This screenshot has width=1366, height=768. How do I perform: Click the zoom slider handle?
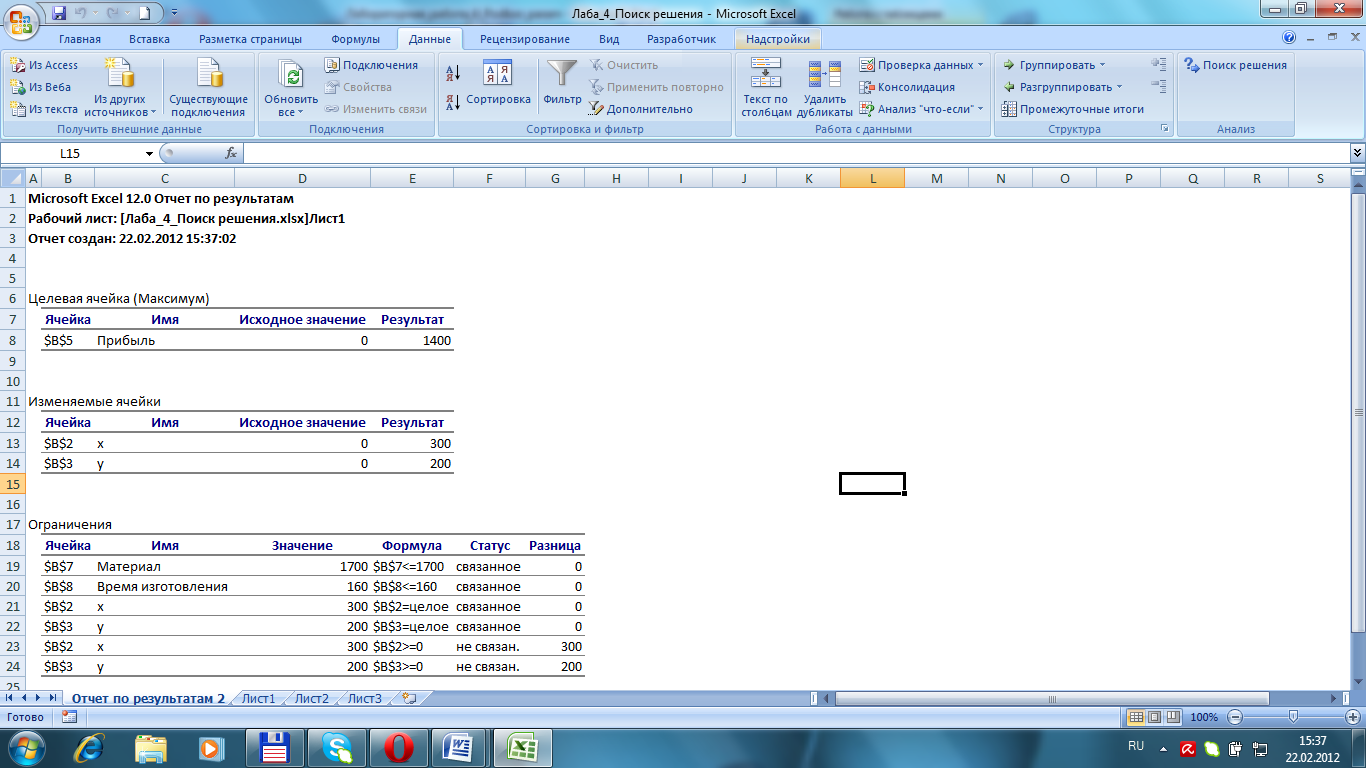pyautogui.click(x=1294, y=717)
